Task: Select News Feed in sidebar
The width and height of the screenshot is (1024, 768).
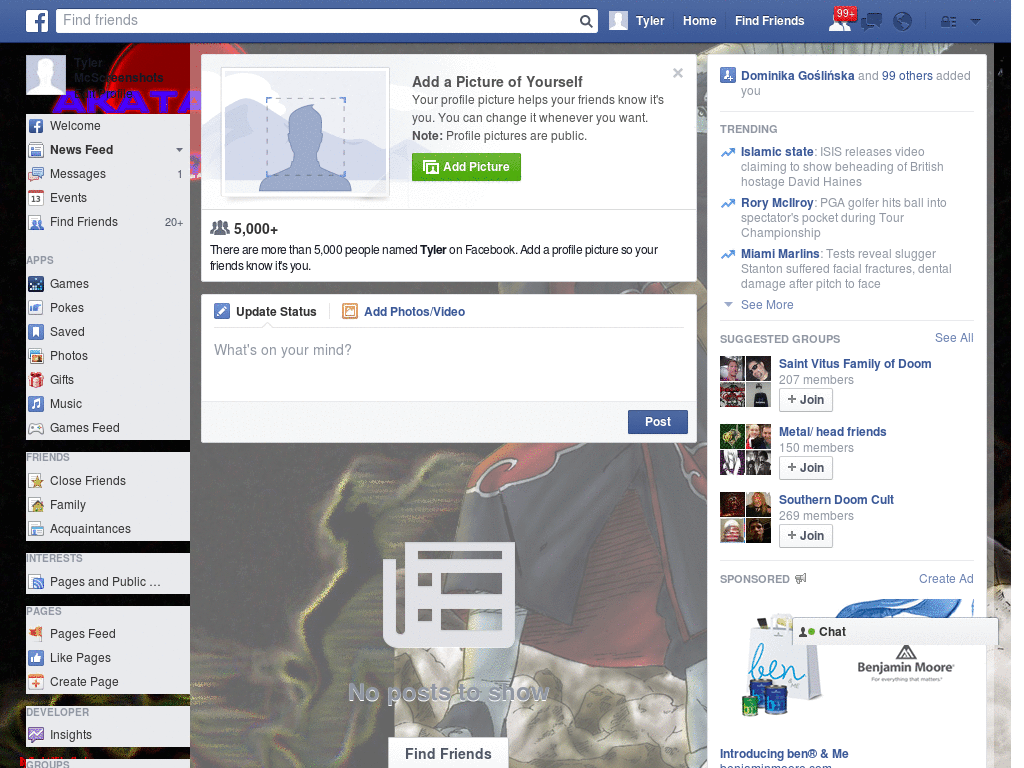Action: (x=81, y=150)
